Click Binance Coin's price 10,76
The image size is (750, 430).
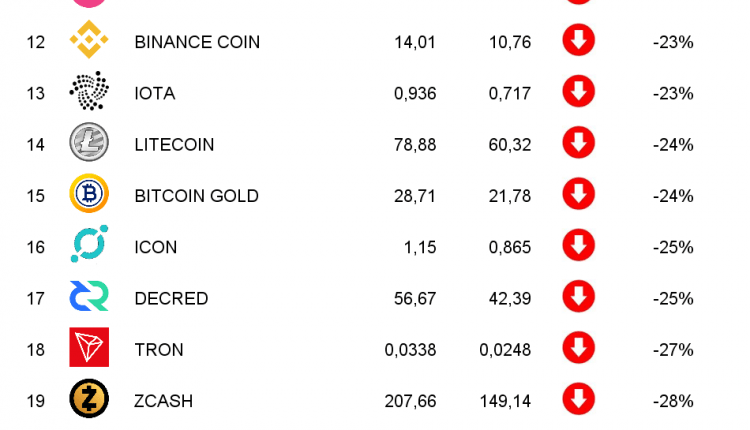click(510, 42)
